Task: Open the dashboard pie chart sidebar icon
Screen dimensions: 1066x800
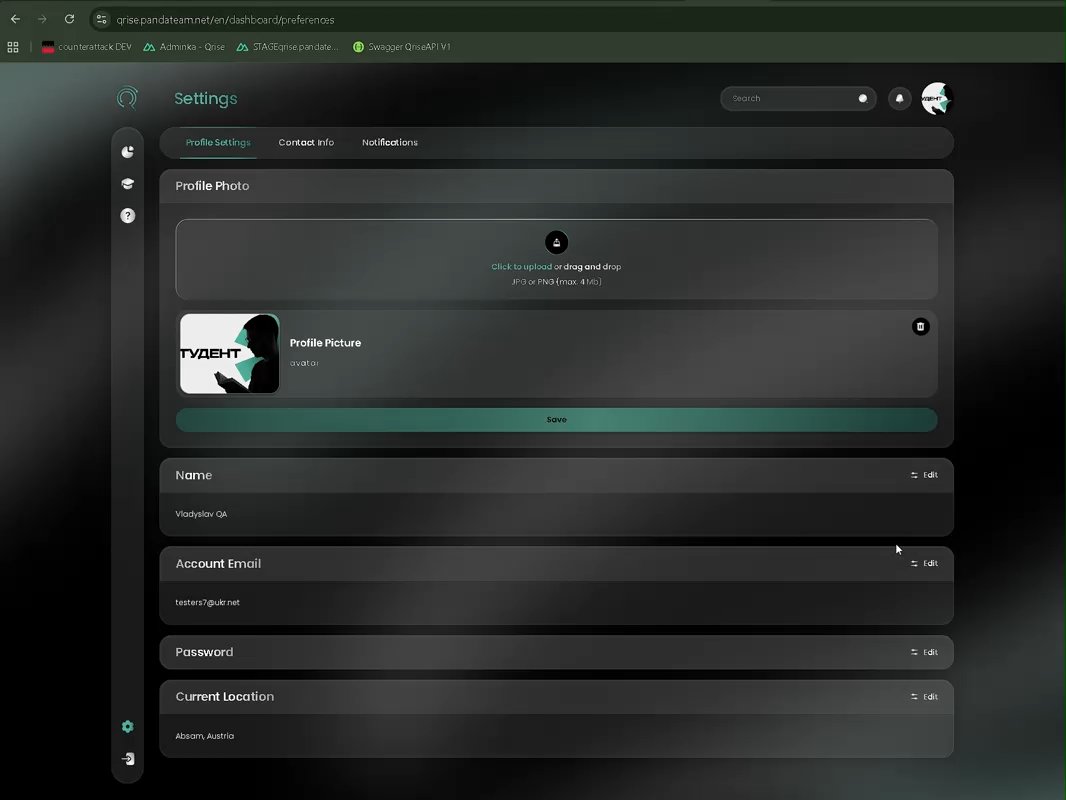Action: (127, 152)
